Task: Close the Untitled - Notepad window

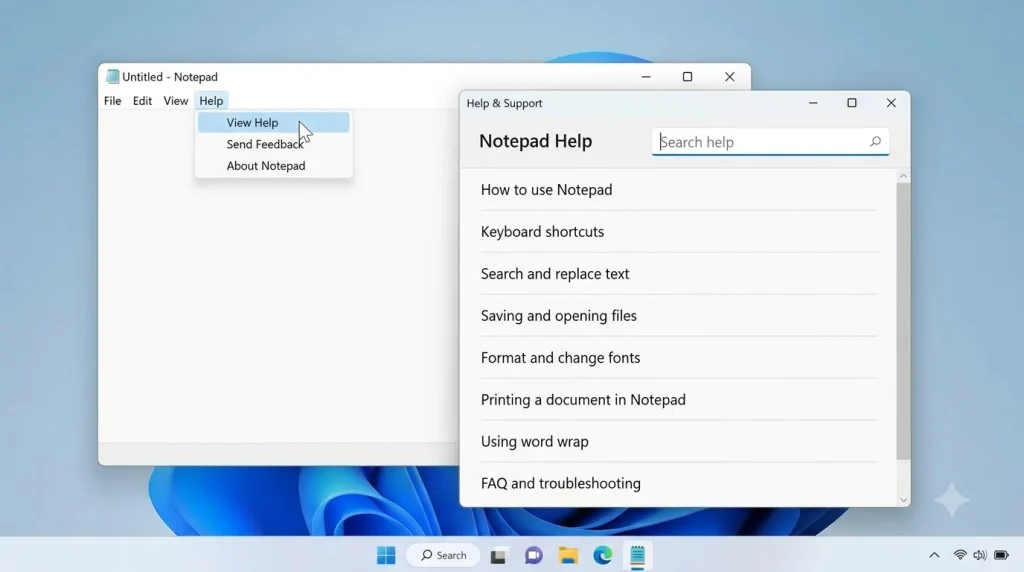Action: point(729,76)
